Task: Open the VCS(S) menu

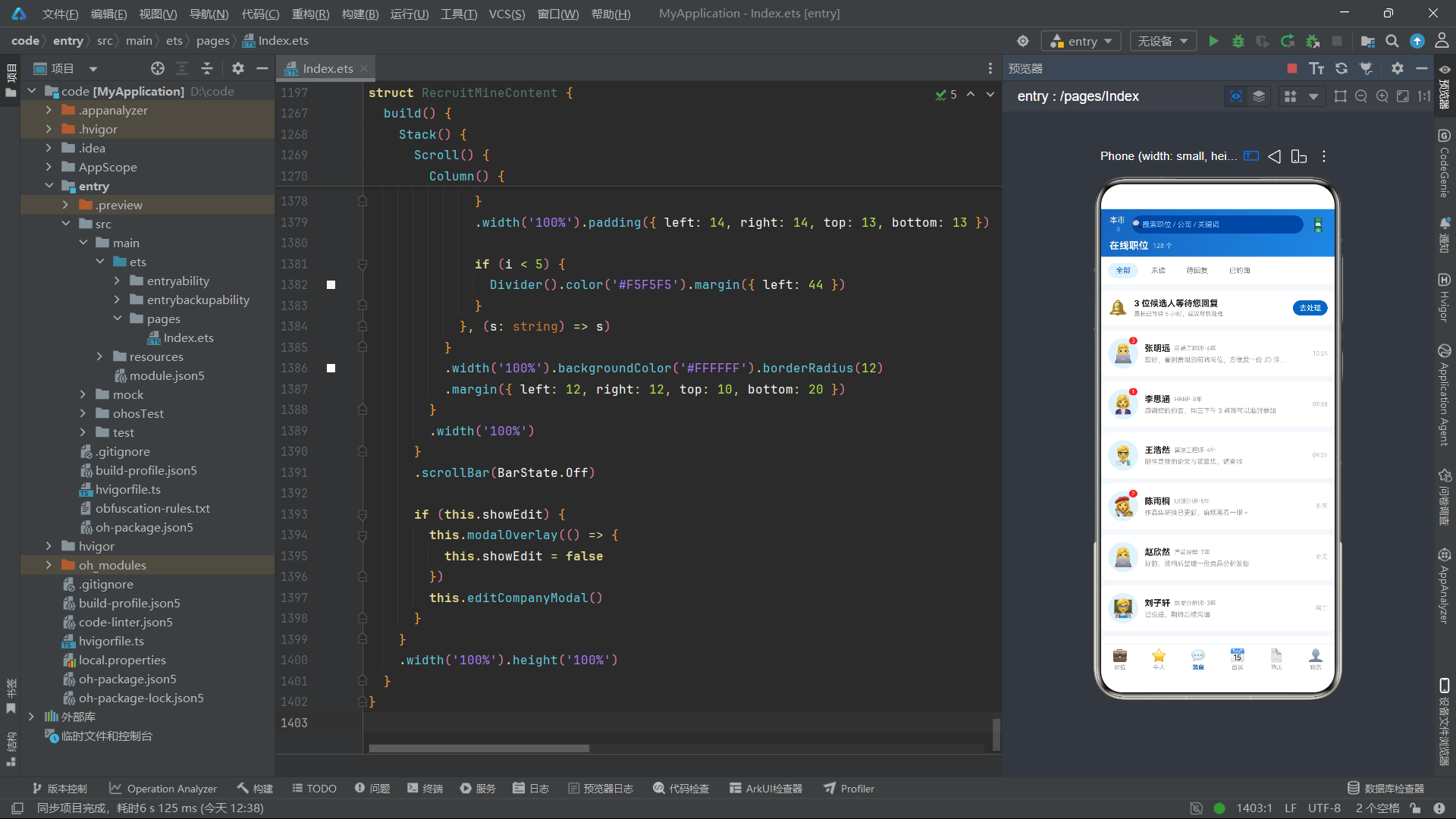Action: (507, 14)
